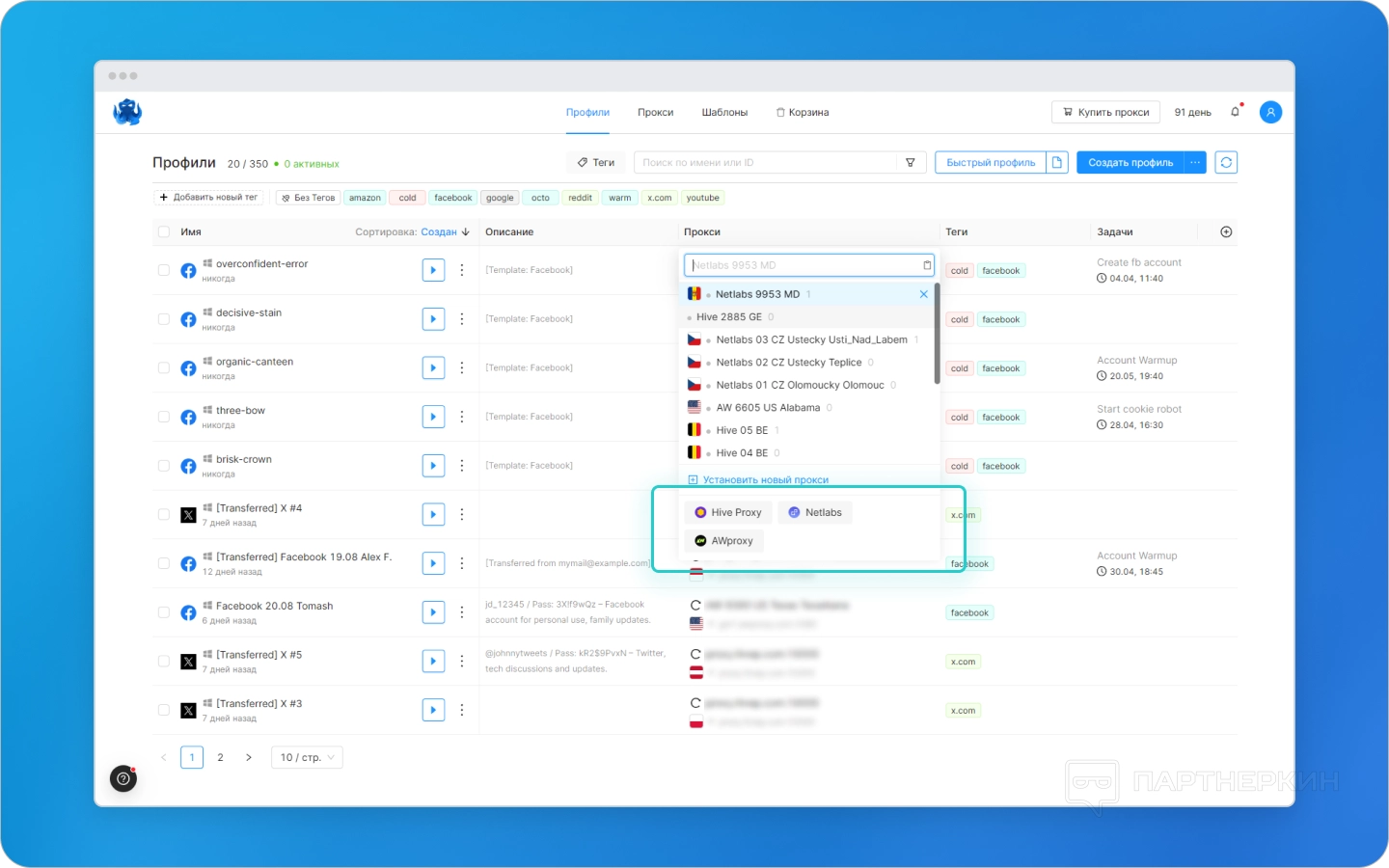Screen dimensions: 1389x868
Task: Open the notifications bell
Action: [x=1235, y=112]
